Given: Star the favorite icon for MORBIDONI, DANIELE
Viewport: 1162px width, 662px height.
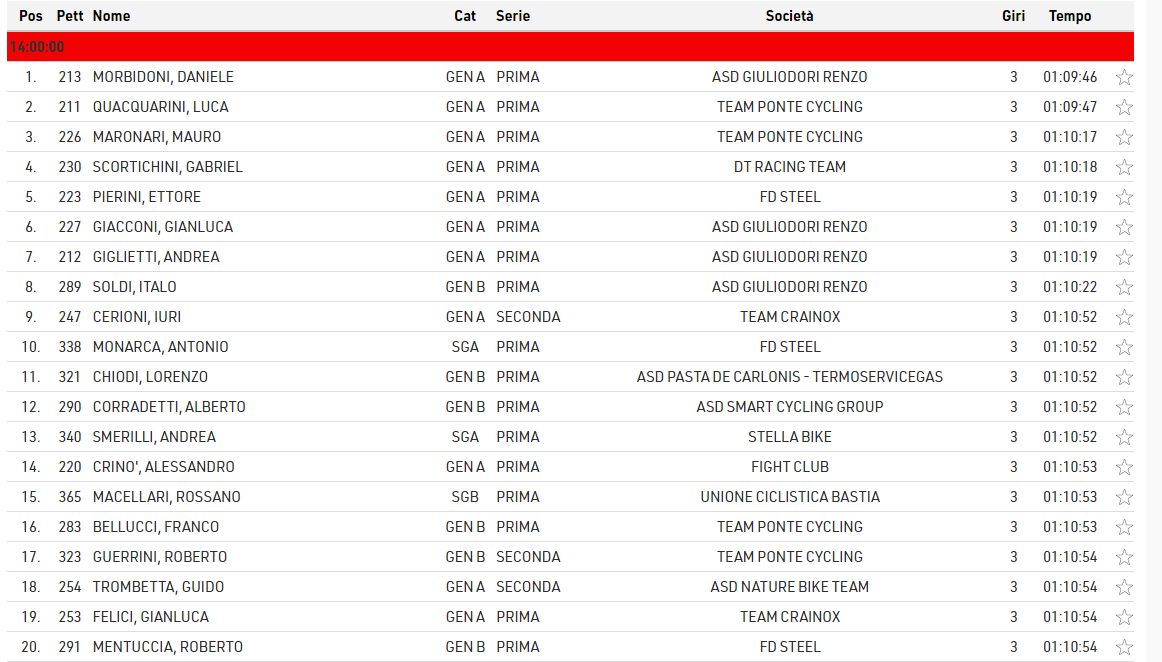Looking at the screenshot, I should (x=1124, y=77).
